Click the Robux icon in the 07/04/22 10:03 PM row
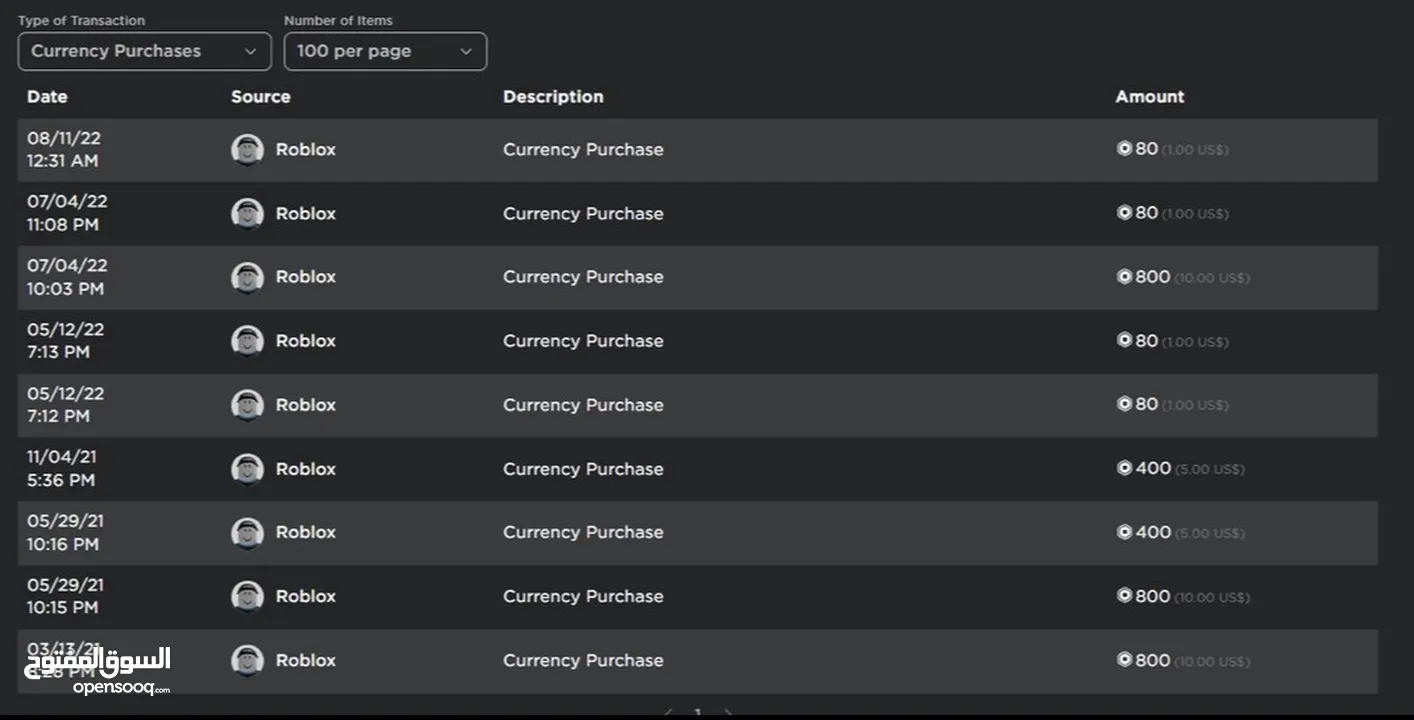Screen dimensions: 1414x720 tap(1124, 276)
